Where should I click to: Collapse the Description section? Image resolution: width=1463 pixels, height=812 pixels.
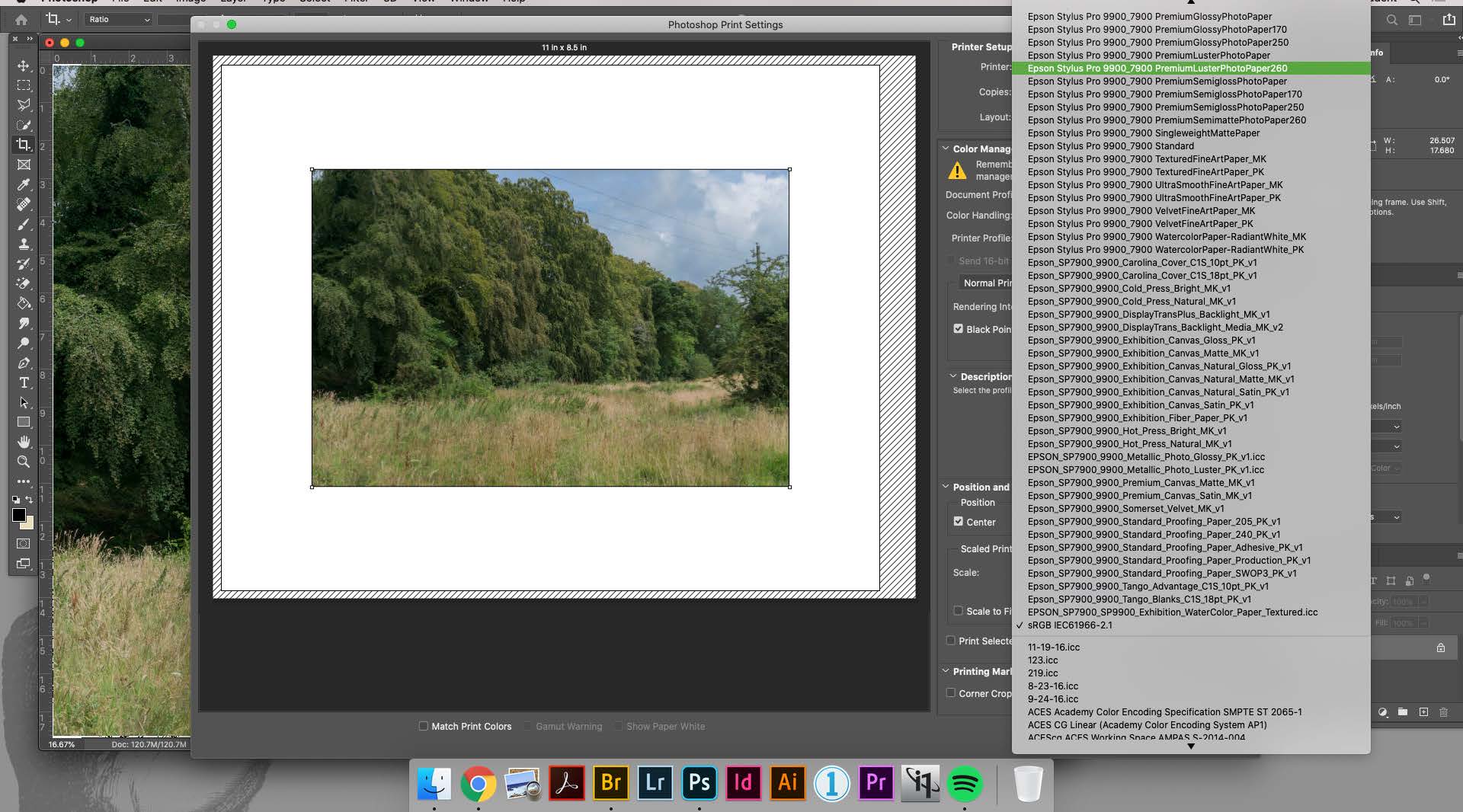click(x=952, y=376)
